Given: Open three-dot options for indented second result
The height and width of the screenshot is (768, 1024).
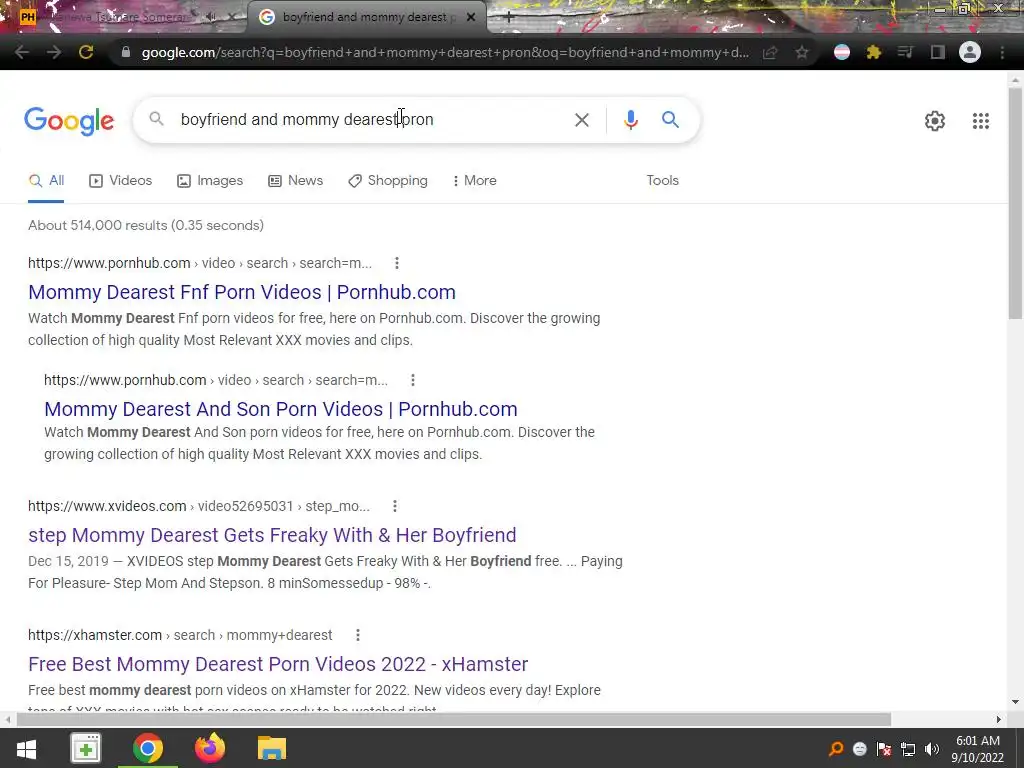Looking at the screenshot, I should (x=412, y=380).
